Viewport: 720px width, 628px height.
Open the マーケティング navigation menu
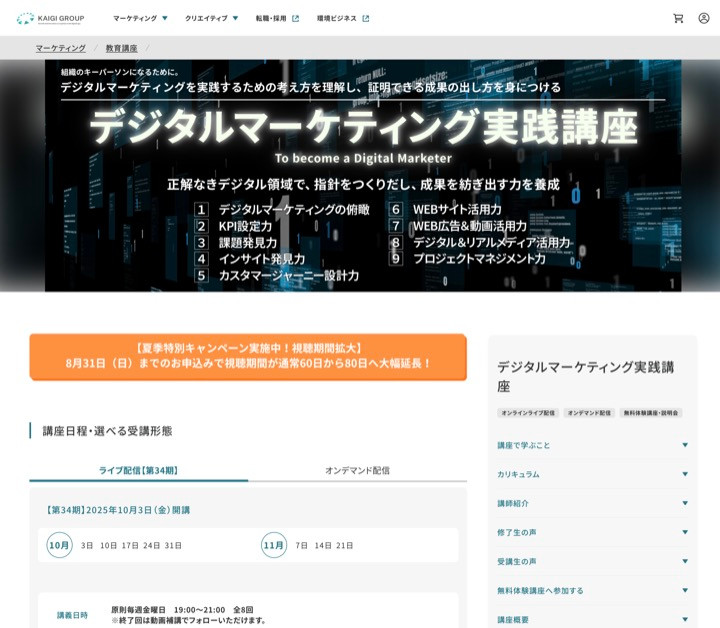135,18
